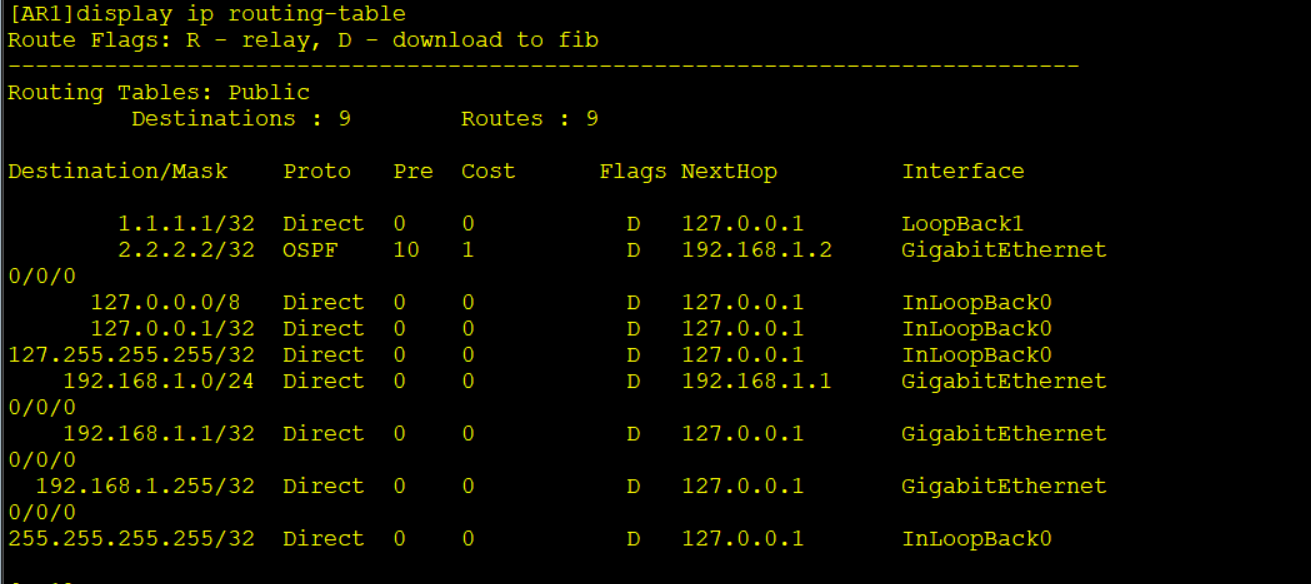Click the 'Cost' column header
Viewport: 1311px width, 584px height.
488,171
